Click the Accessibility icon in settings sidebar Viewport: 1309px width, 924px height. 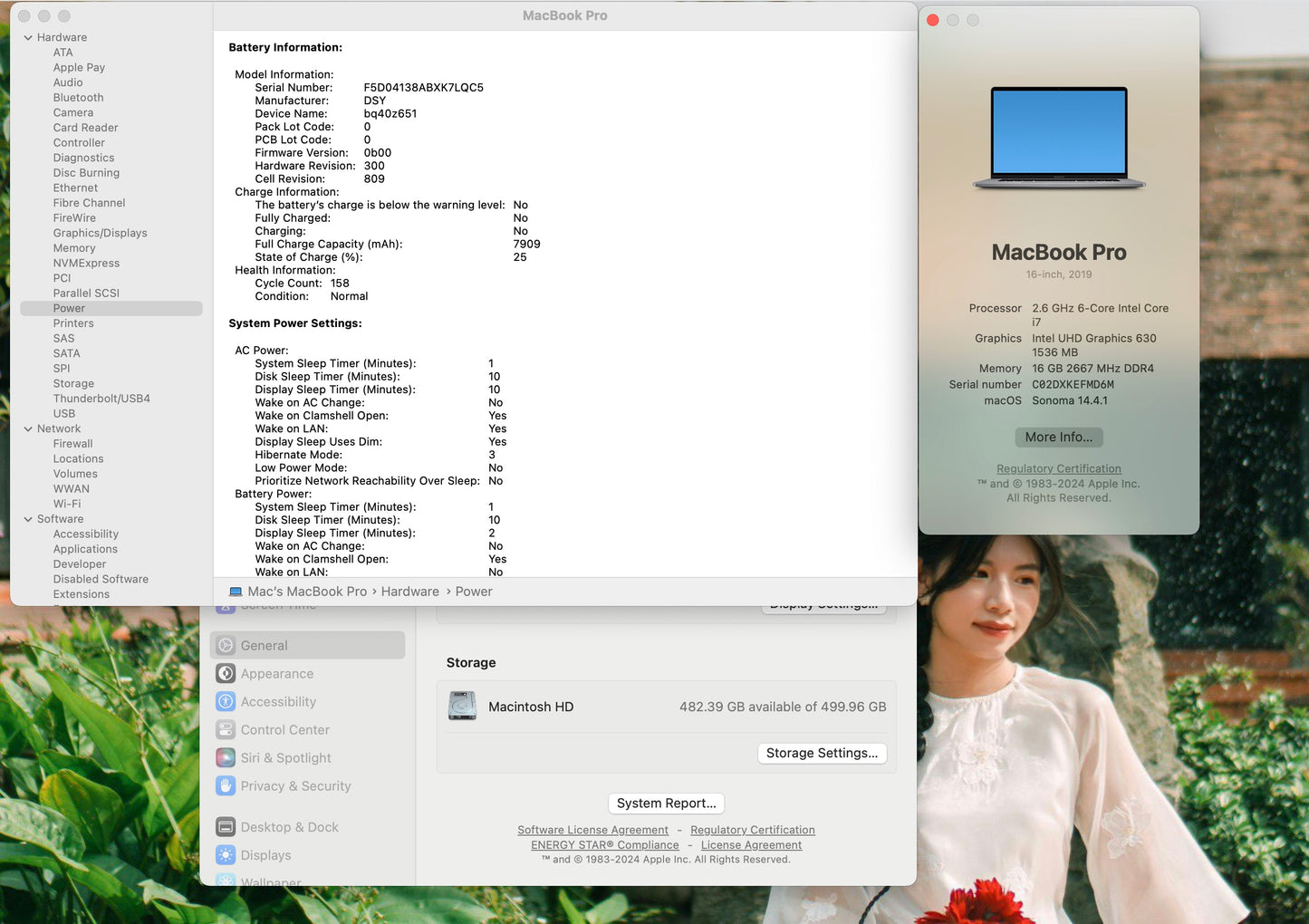(x=226, y=702)
